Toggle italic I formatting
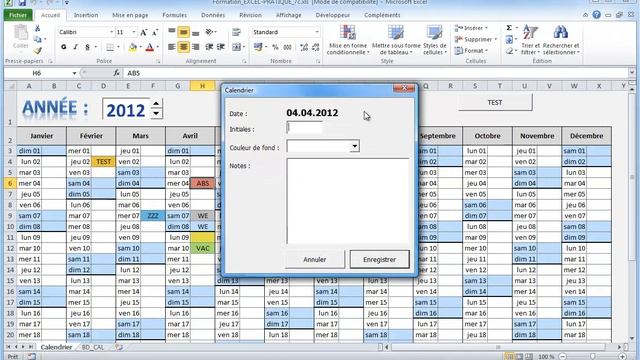This screenshot has width=640, height=360. 76,47
